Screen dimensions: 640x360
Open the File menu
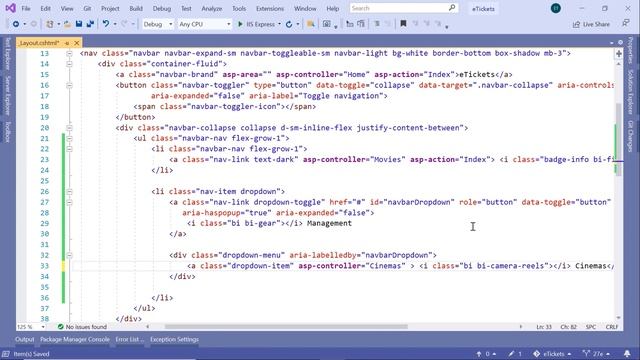tap(26, 8)
